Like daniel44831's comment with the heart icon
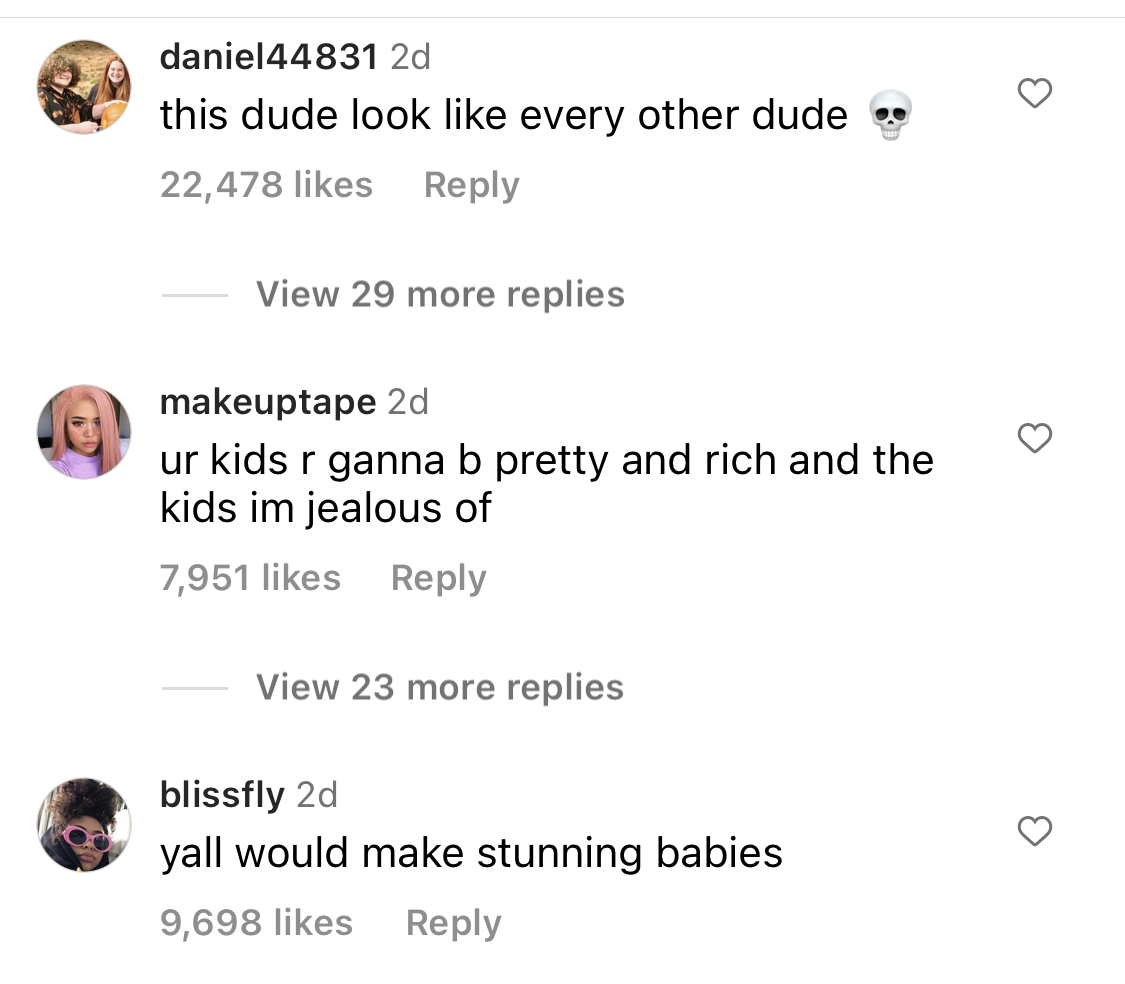Viewport: 1125px width, 984px height. click(x=1035, y=93)
